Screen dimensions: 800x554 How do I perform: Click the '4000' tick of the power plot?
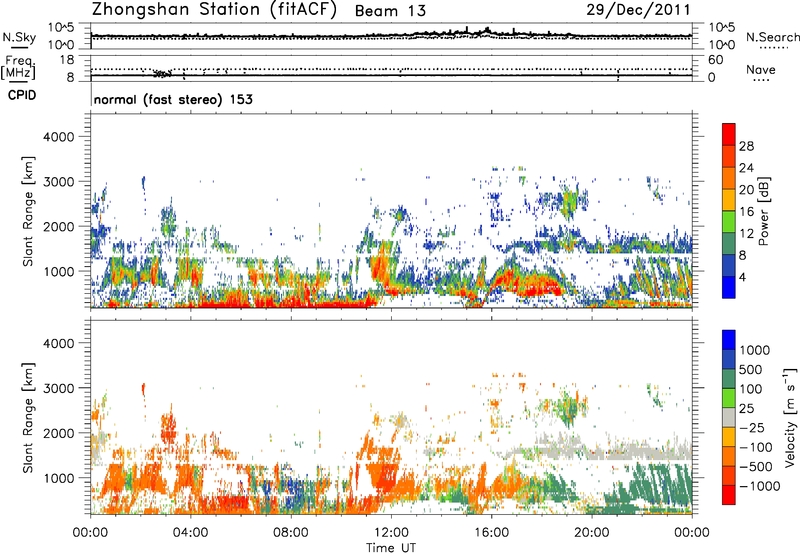coord(58,137)
